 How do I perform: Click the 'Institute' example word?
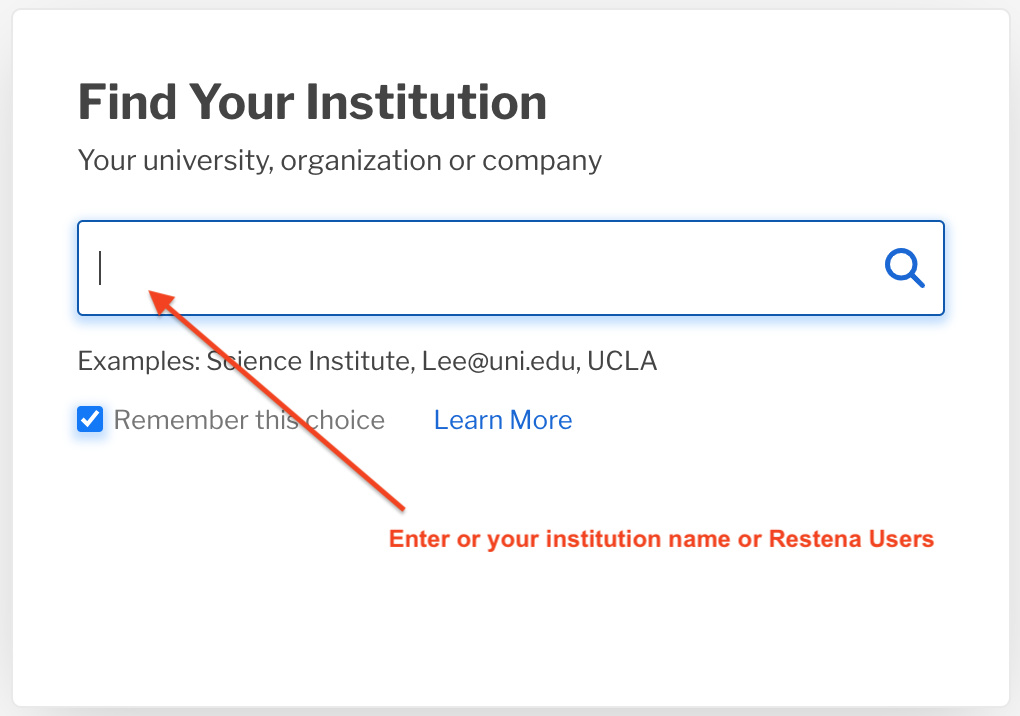tap(361, 361)
